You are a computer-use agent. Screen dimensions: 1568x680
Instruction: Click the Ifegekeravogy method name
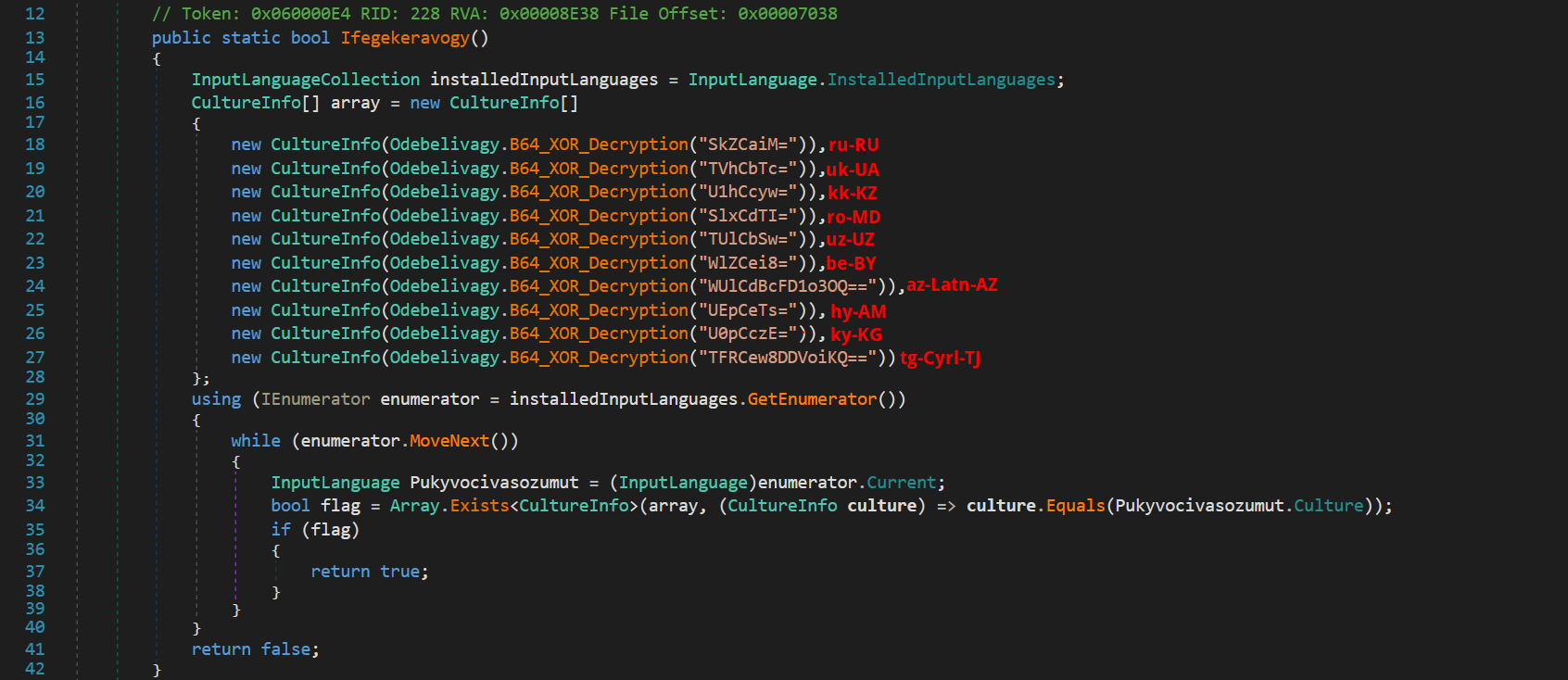[405, 38]
